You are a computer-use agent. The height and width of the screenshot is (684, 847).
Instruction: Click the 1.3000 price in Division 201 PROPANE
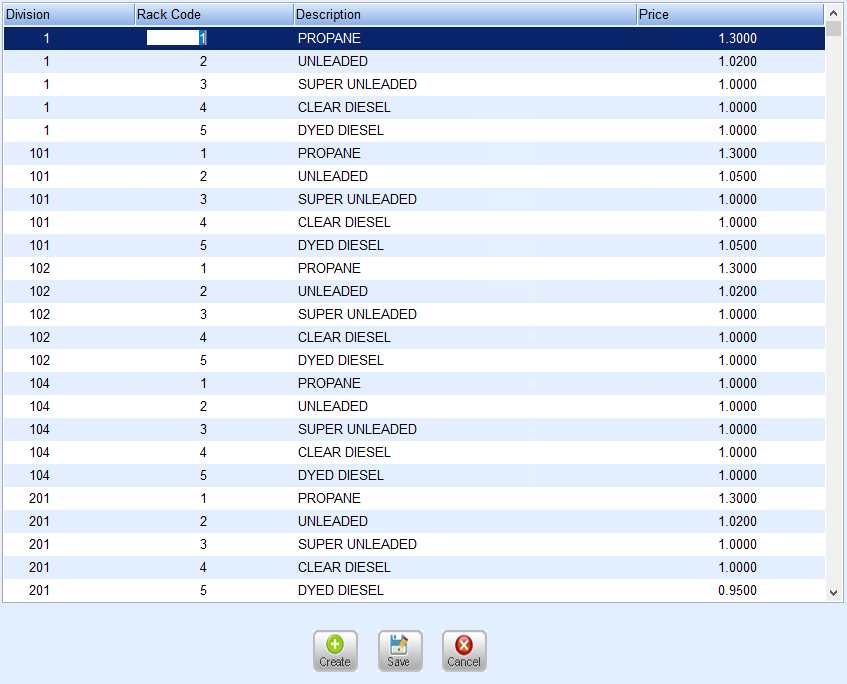click(x=737, y=498)
